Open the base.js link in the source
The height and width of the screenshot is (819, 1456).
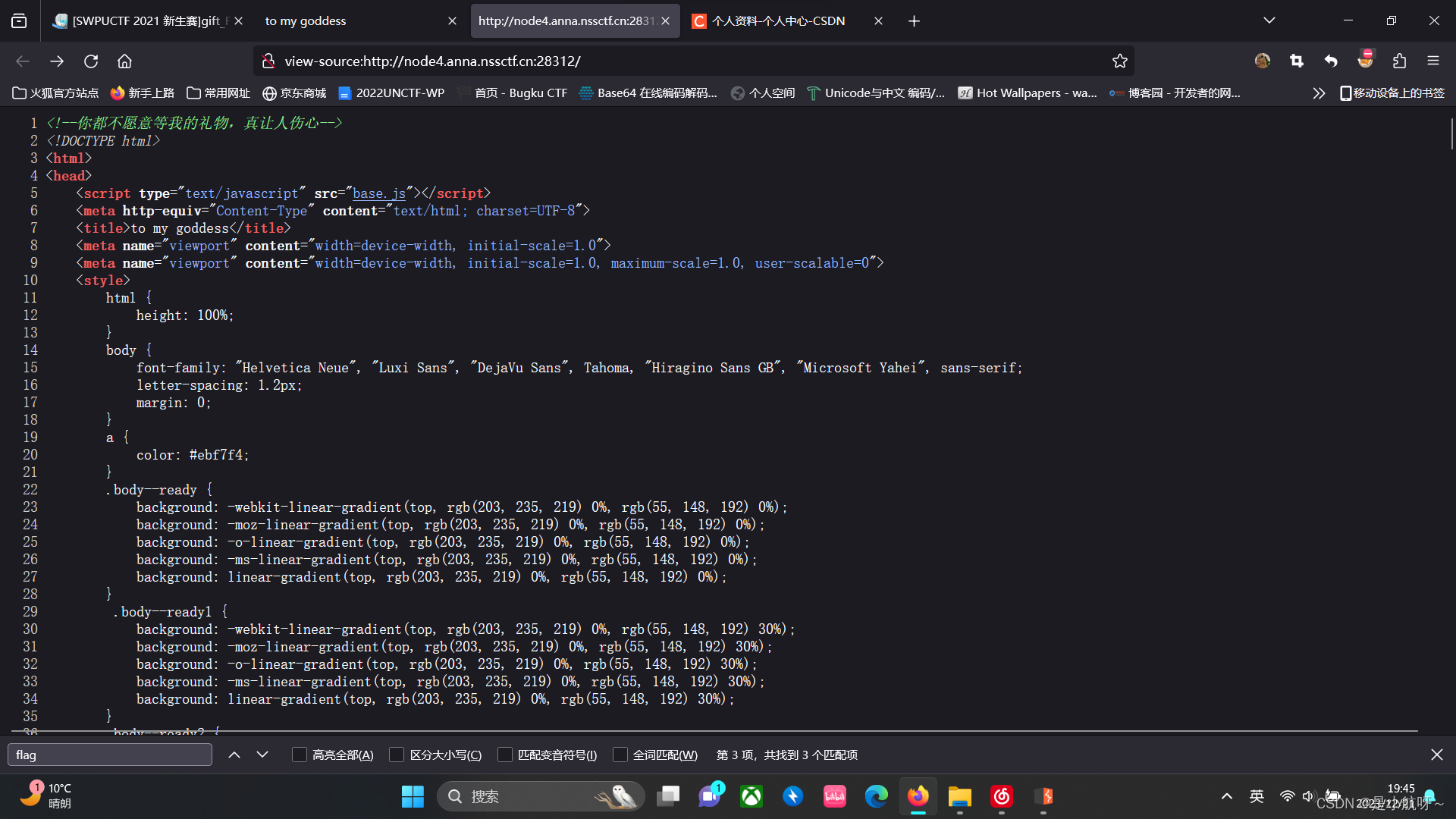click(378, 193)
